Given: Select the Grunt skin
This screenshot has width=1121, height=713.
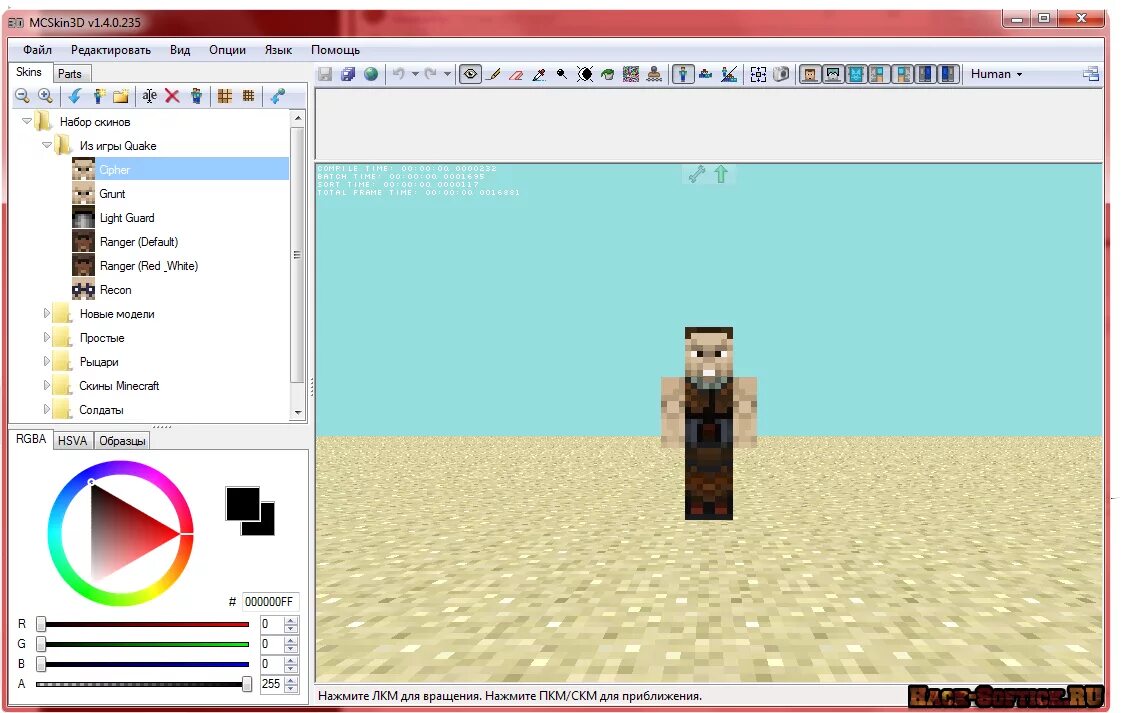Looking at the screenshot, I should tap(112, 194).
